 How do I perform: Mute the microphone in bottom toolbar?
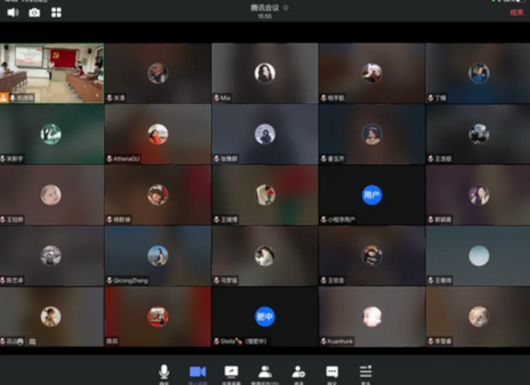[164, 372]
